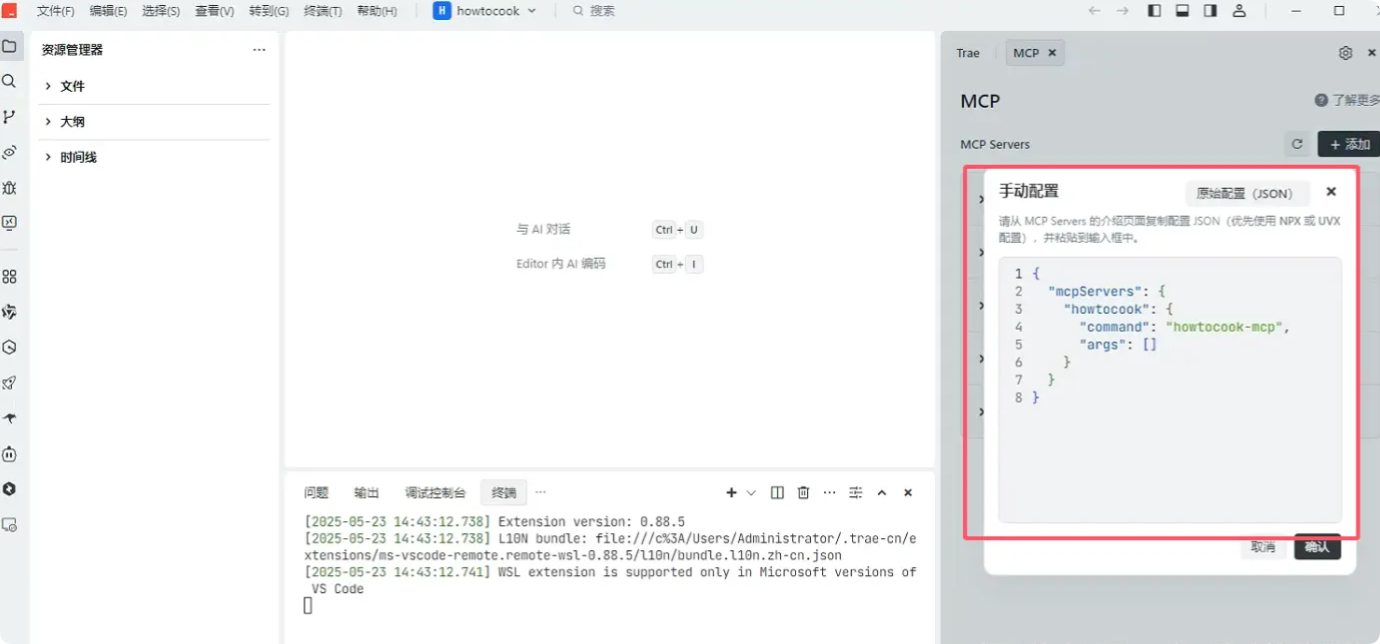Image resolution: width=1380 pixels, height=644 pixels.
Task: Open the Explorer folder icon in activity bar
Action: click(9, 46)
